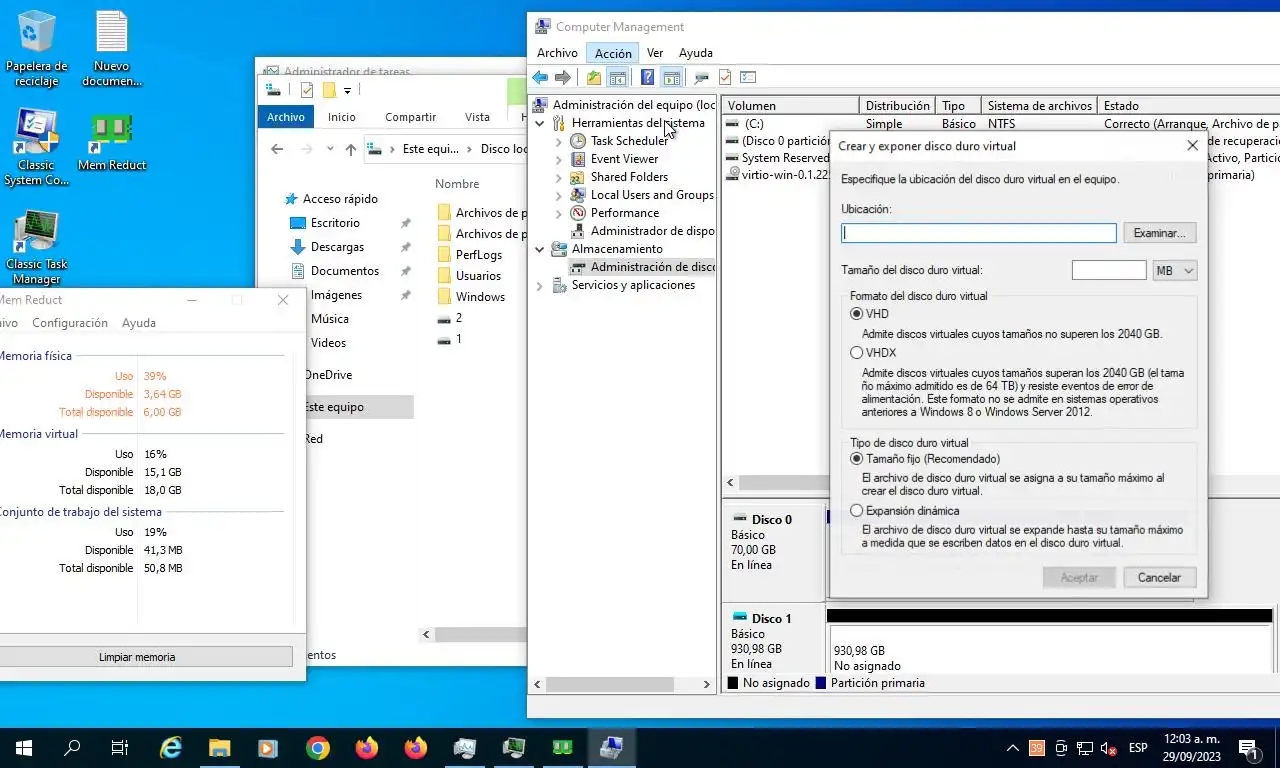Open the notification center icon
This screenshot has width=1280, height=768.
(x=1248, y=747)
